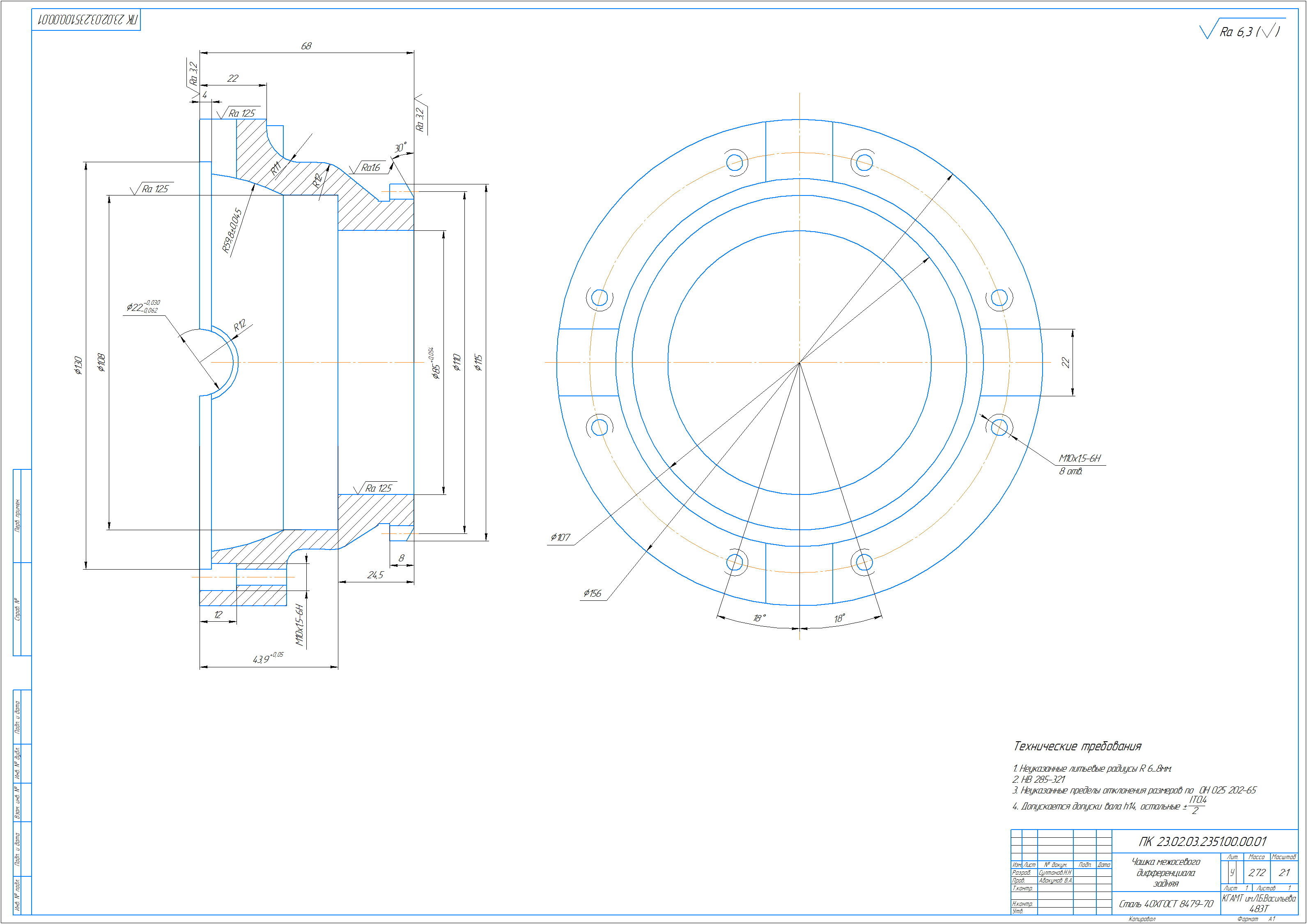The width and height of the screenshot is (1307, 924).
Task: Select the 30° chamfer angle label
Action: 400,147
